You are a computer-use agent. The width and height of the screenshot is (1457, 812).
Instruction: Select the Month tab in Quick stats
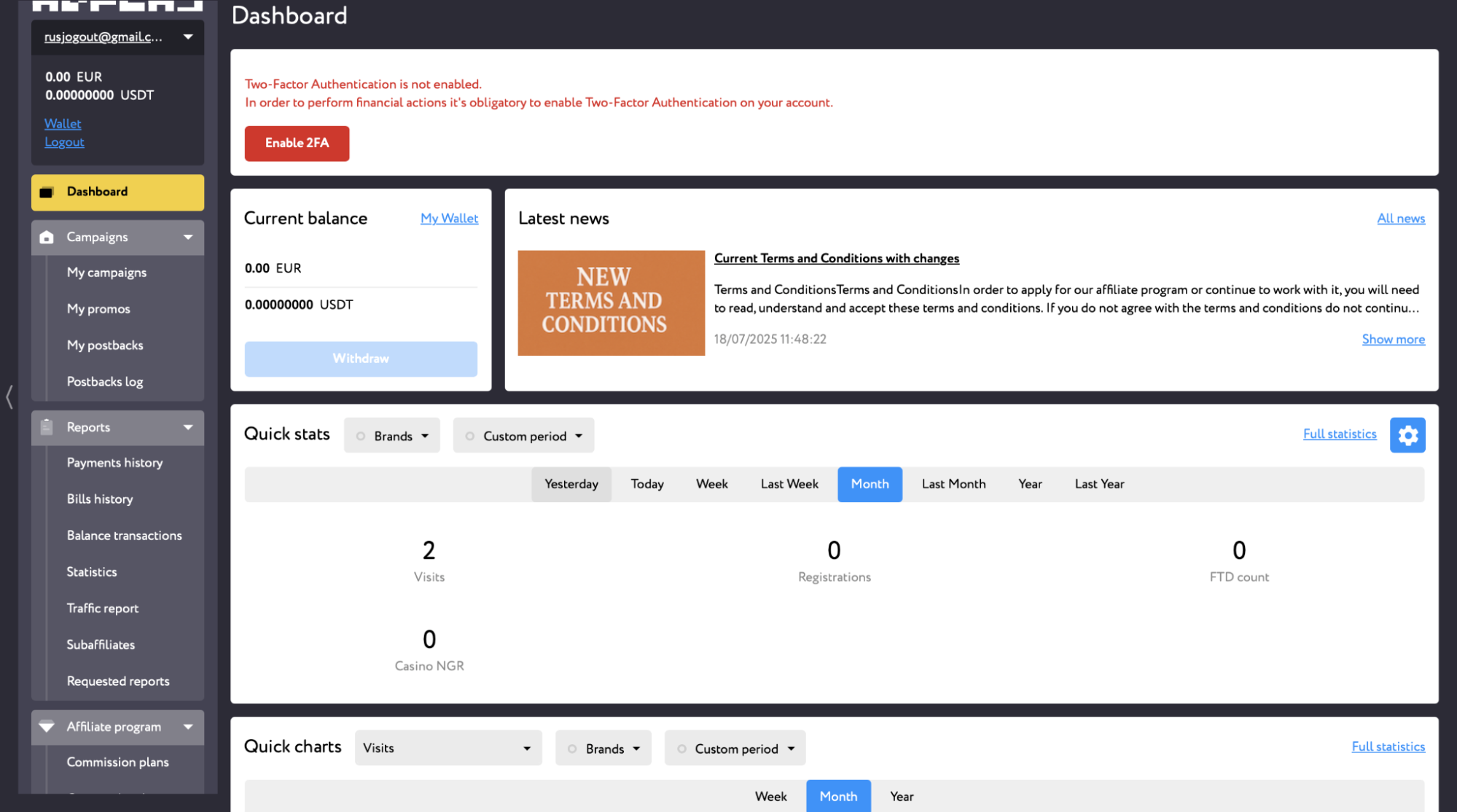pos(870,484)
